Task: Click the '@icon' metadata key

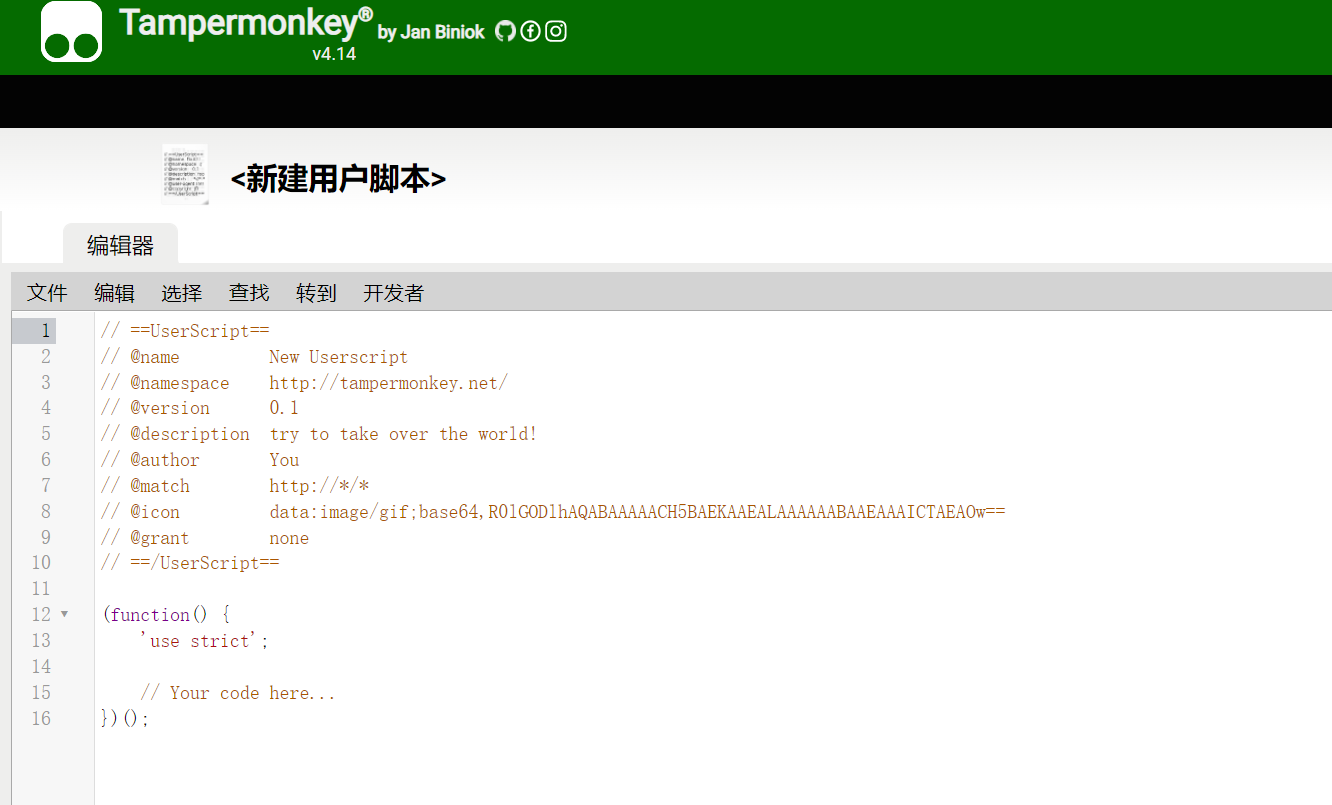Action: tap(155, 512)
